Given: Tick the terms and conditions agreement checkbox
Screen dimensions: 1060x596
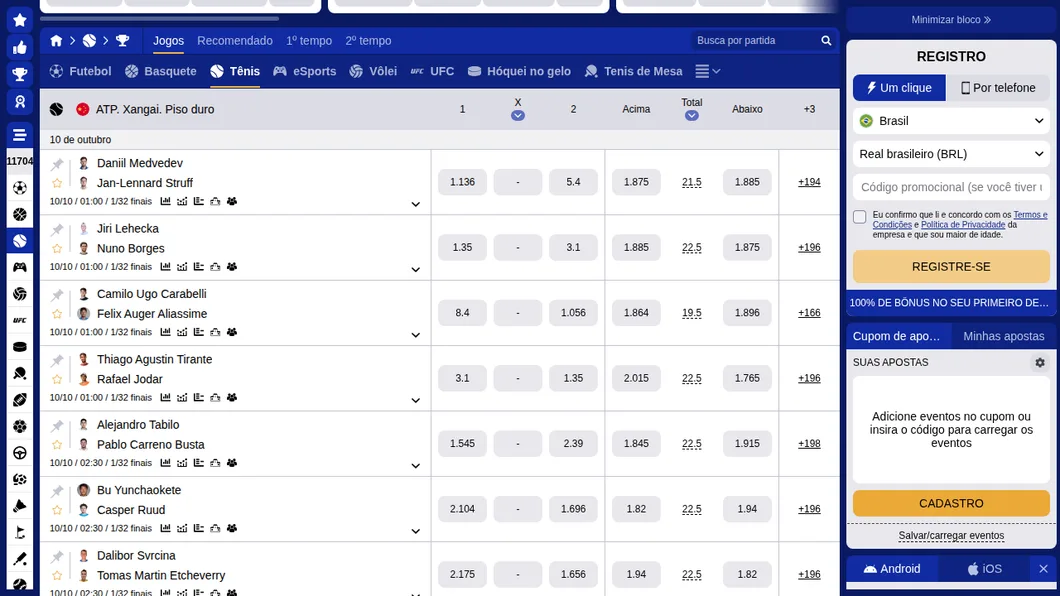Looking at the screenshot, I should [x=859, y=217].
